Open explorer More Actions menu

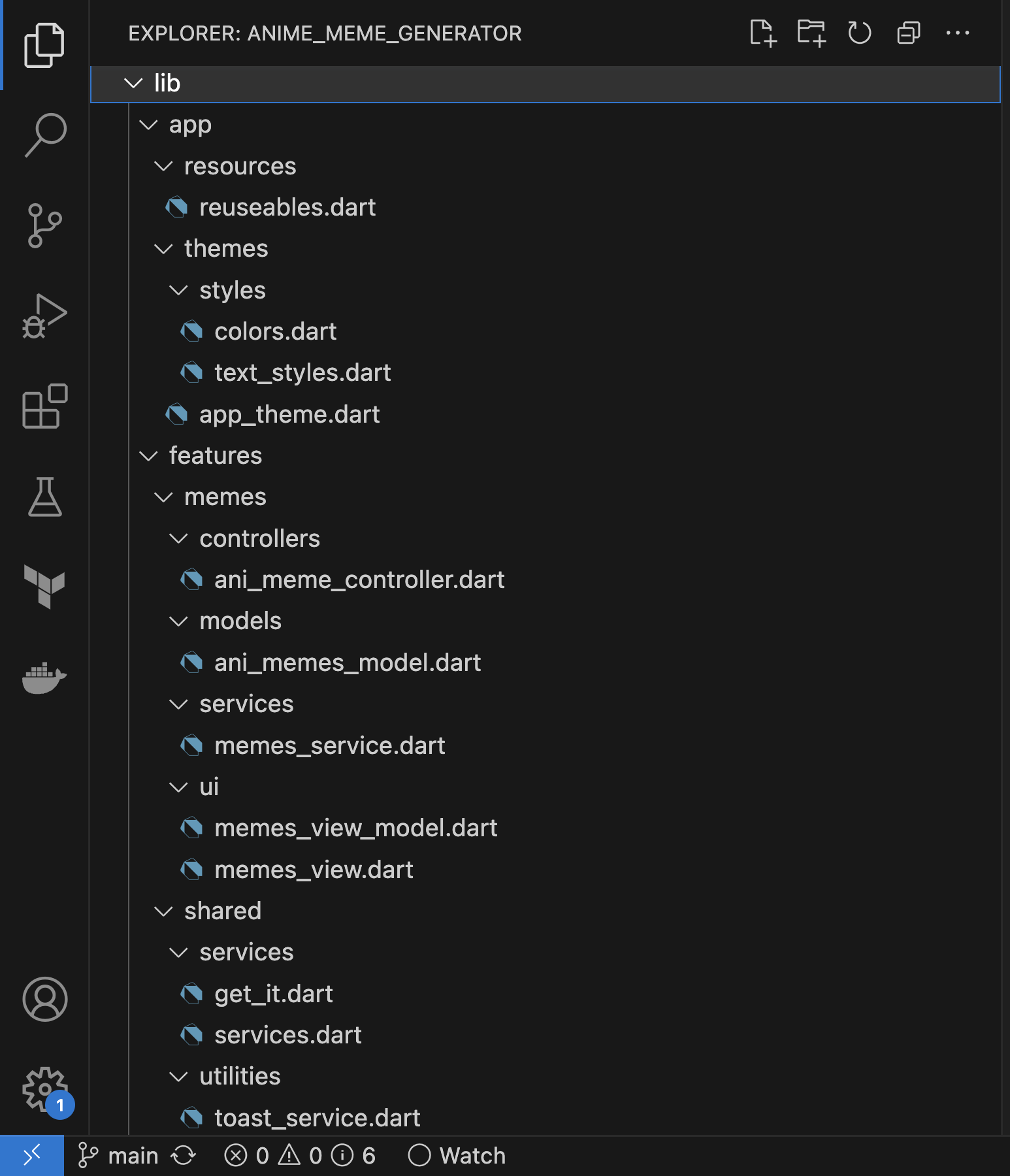tap(958, 33)
